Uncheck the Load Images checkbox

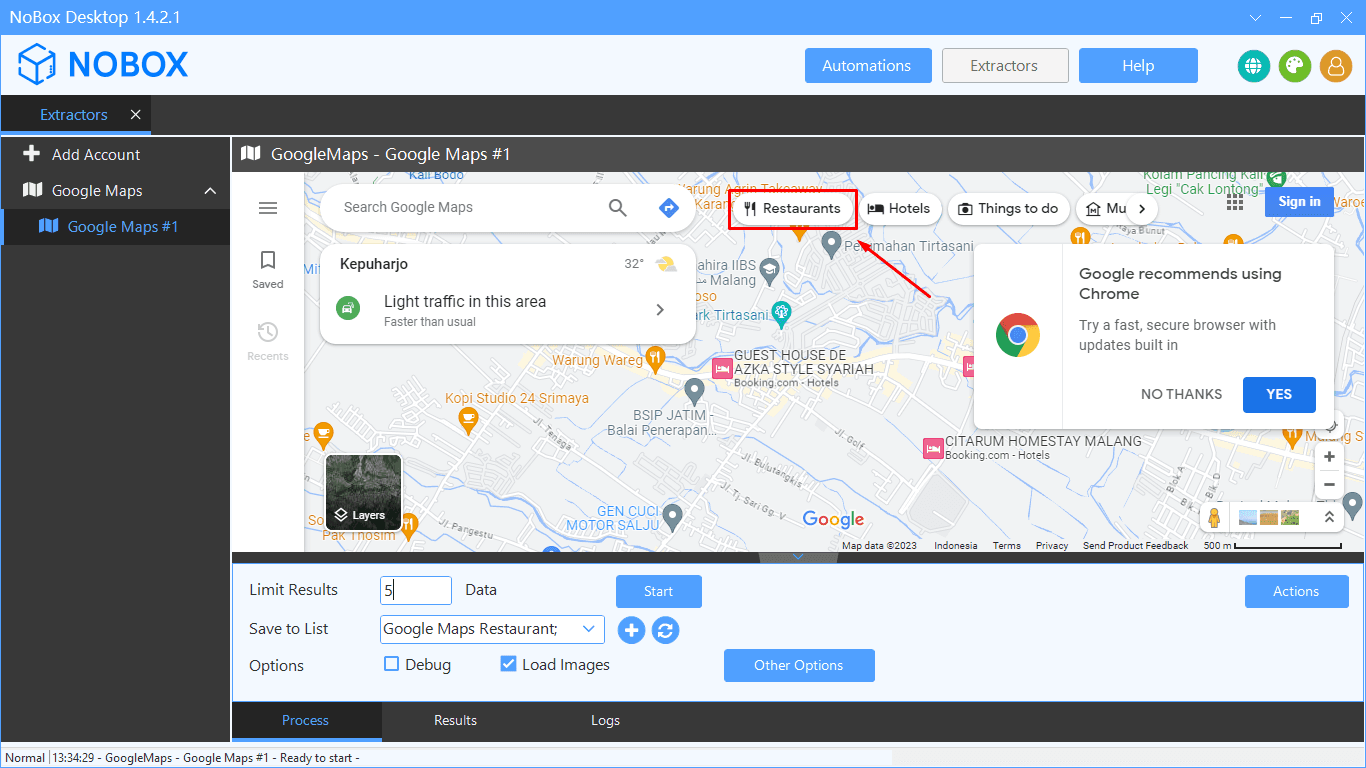pos(508,664)
